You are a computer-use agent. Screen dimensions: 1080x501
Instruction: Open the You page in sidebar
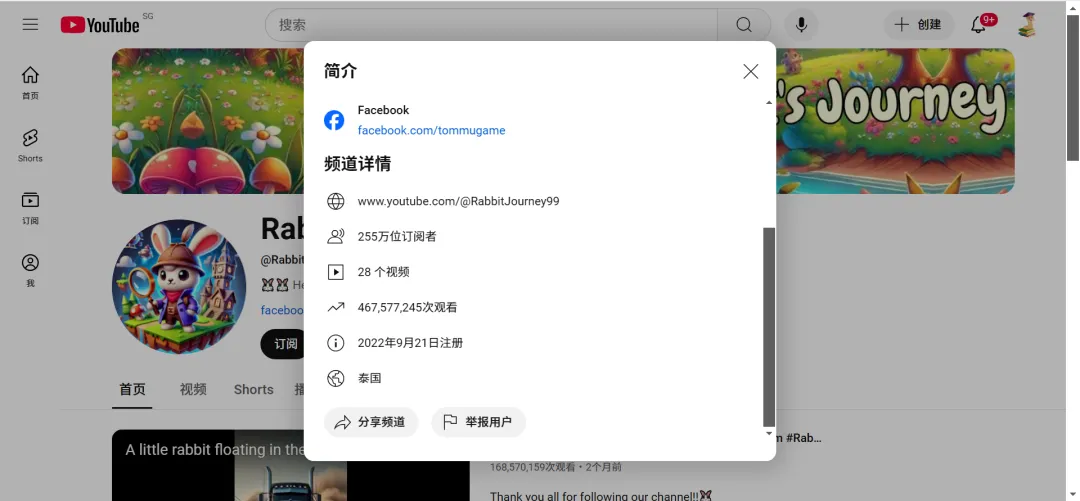coord(30,270)
